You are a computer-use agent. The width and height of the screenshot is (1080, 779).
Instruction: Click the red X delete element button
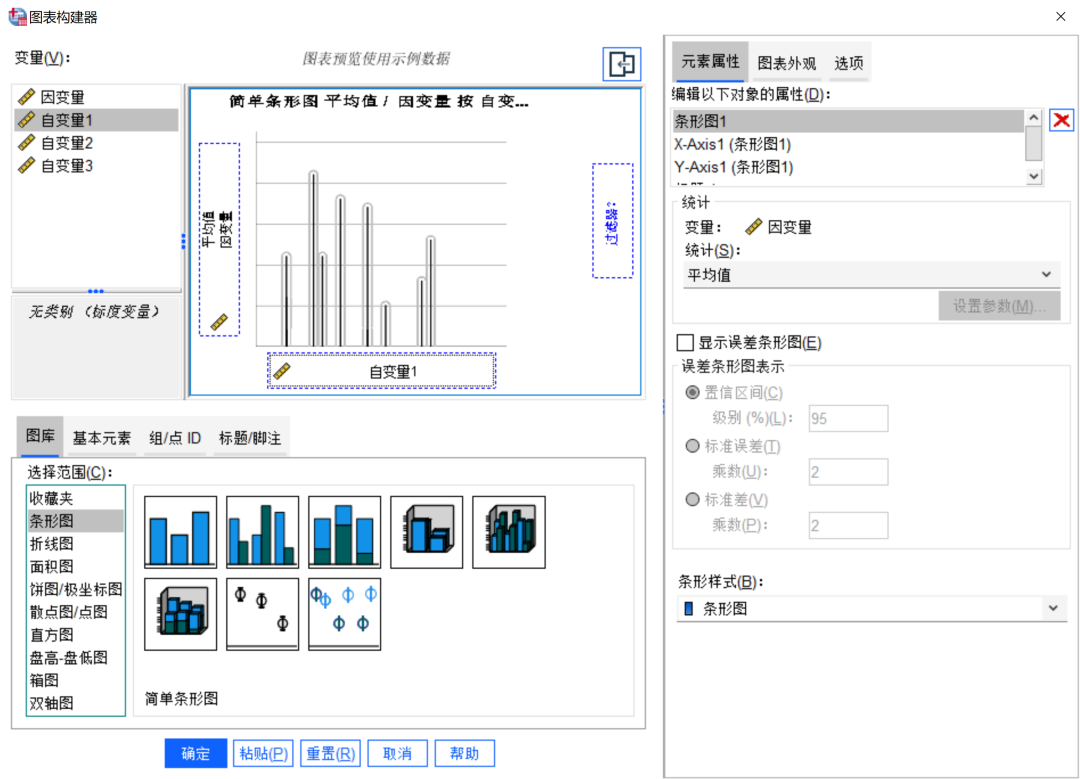pyautogui.click(x=1061, y=121)
